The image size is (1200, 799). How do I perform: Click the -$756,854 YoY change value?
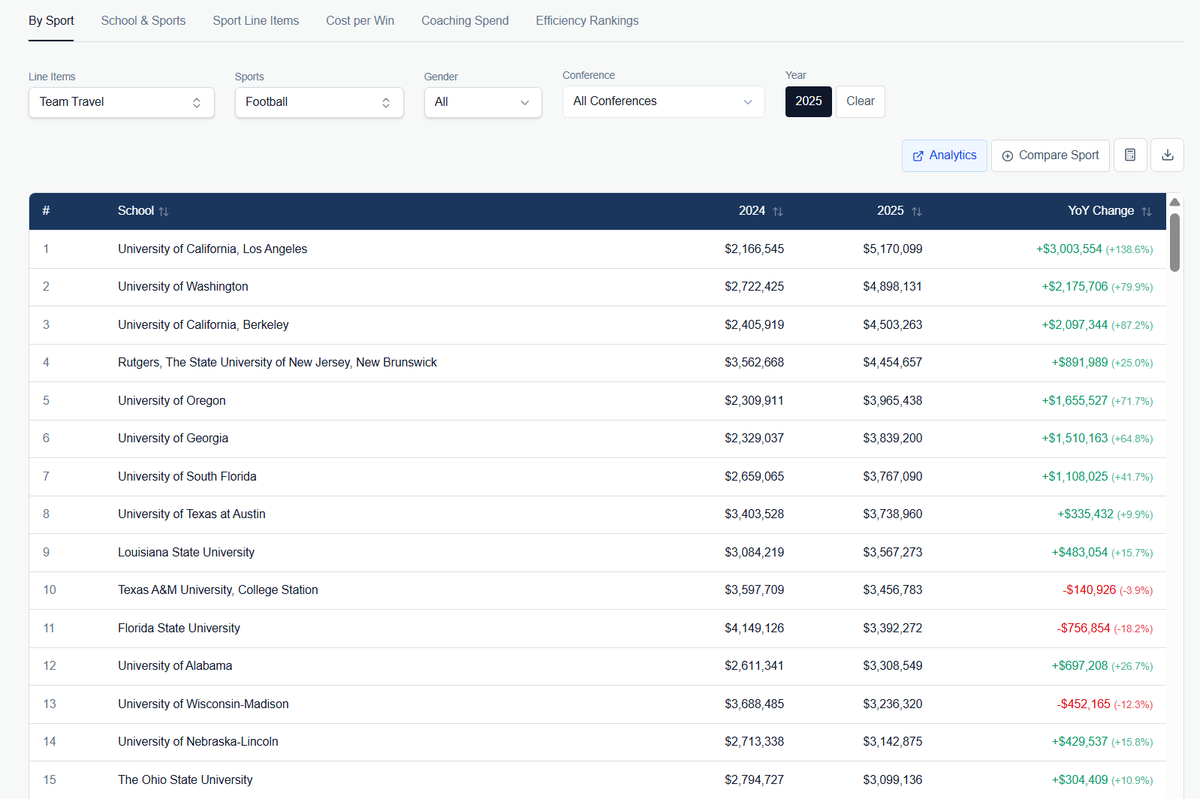[1083, 628]
